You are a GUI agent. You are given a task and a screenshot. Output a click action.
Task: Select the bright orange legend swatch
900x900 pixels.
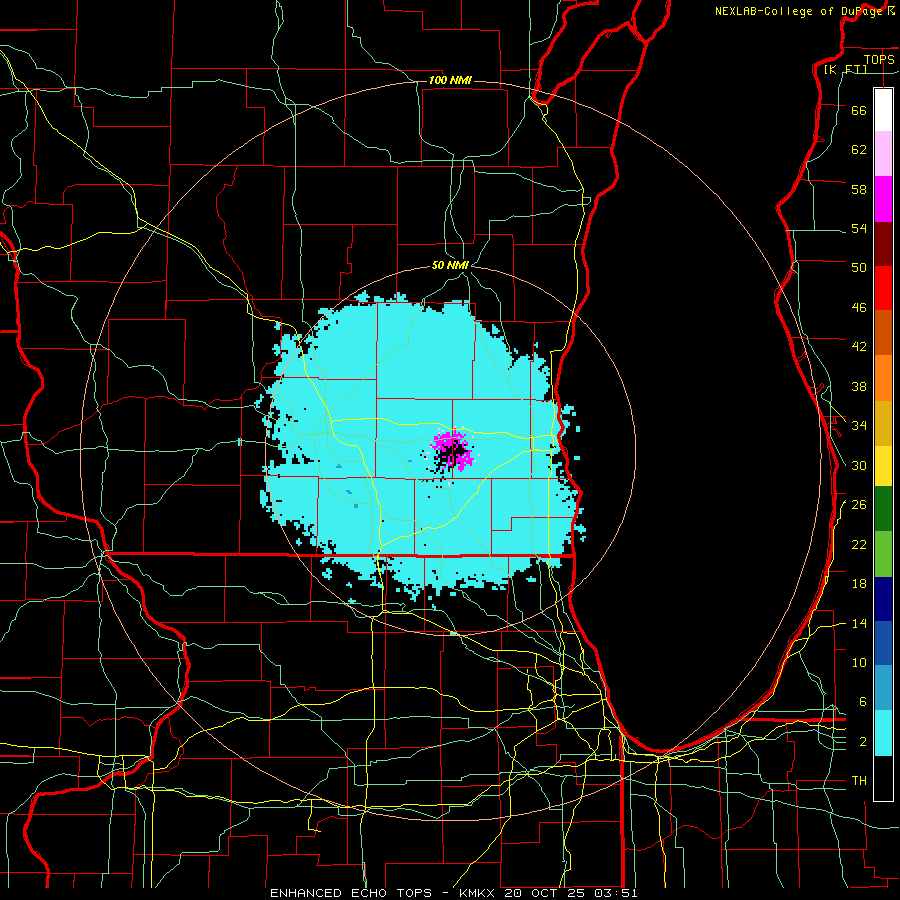[x=883, y=378]
